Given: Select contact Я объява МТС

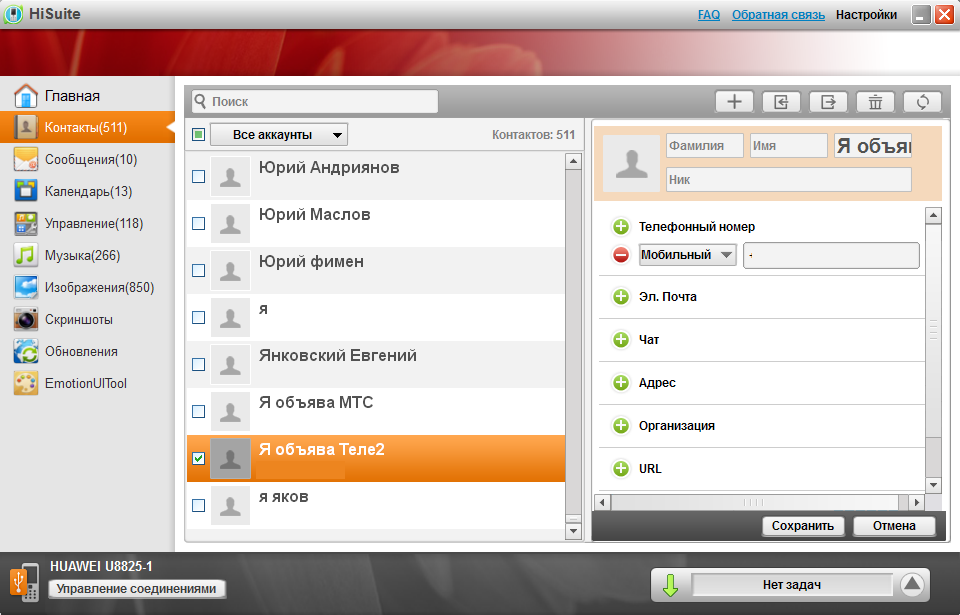Looking at the screenshot, I should tap(375, 412).
